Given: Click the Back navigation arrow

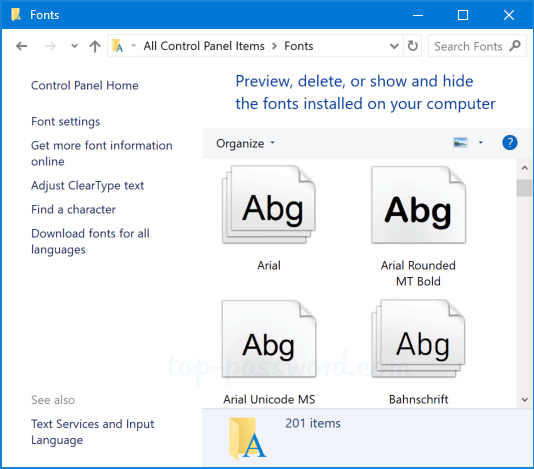Looking at the screenshot, I should click(21, 46).
